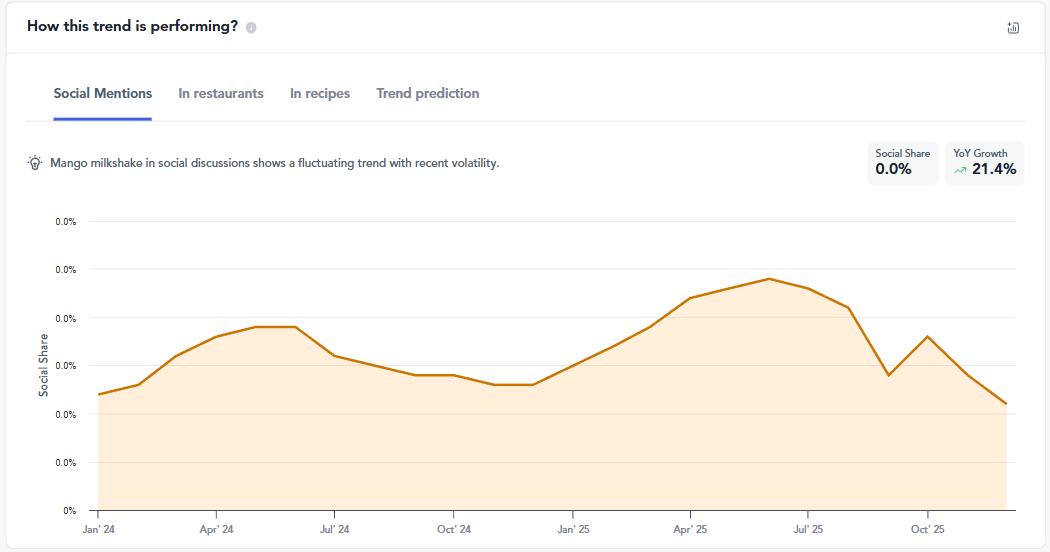This screenshot has height=552, width=1050.
Task: Select the Oct' 25 axis label
Action: click(x=927, y=529)
